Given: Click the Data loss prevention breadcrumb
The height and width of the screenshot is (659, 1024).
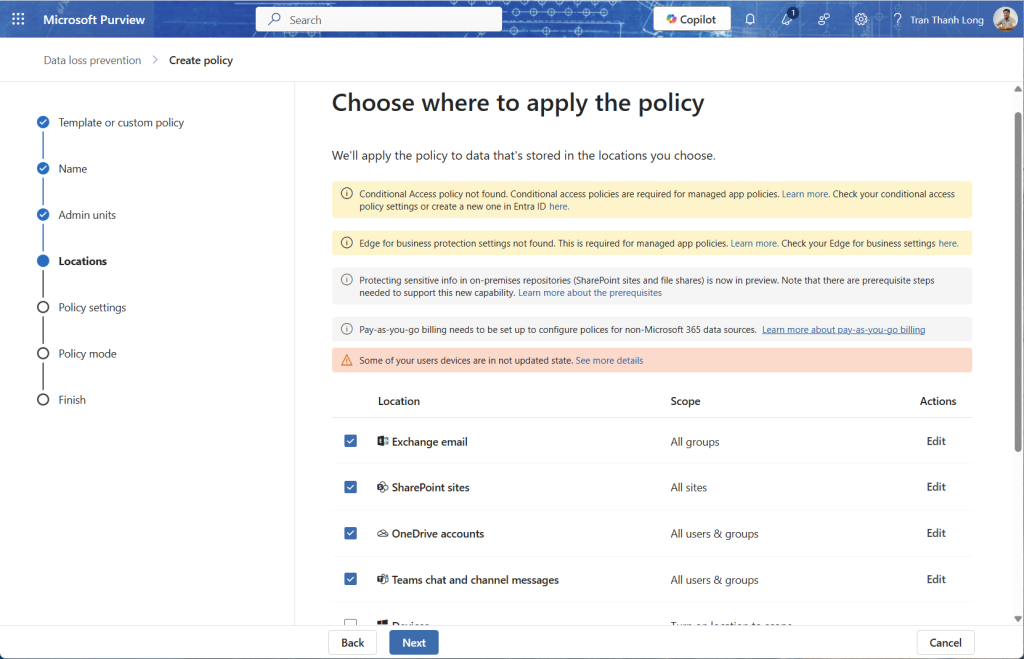Looking at the screenshot, I should click(92, 60).
